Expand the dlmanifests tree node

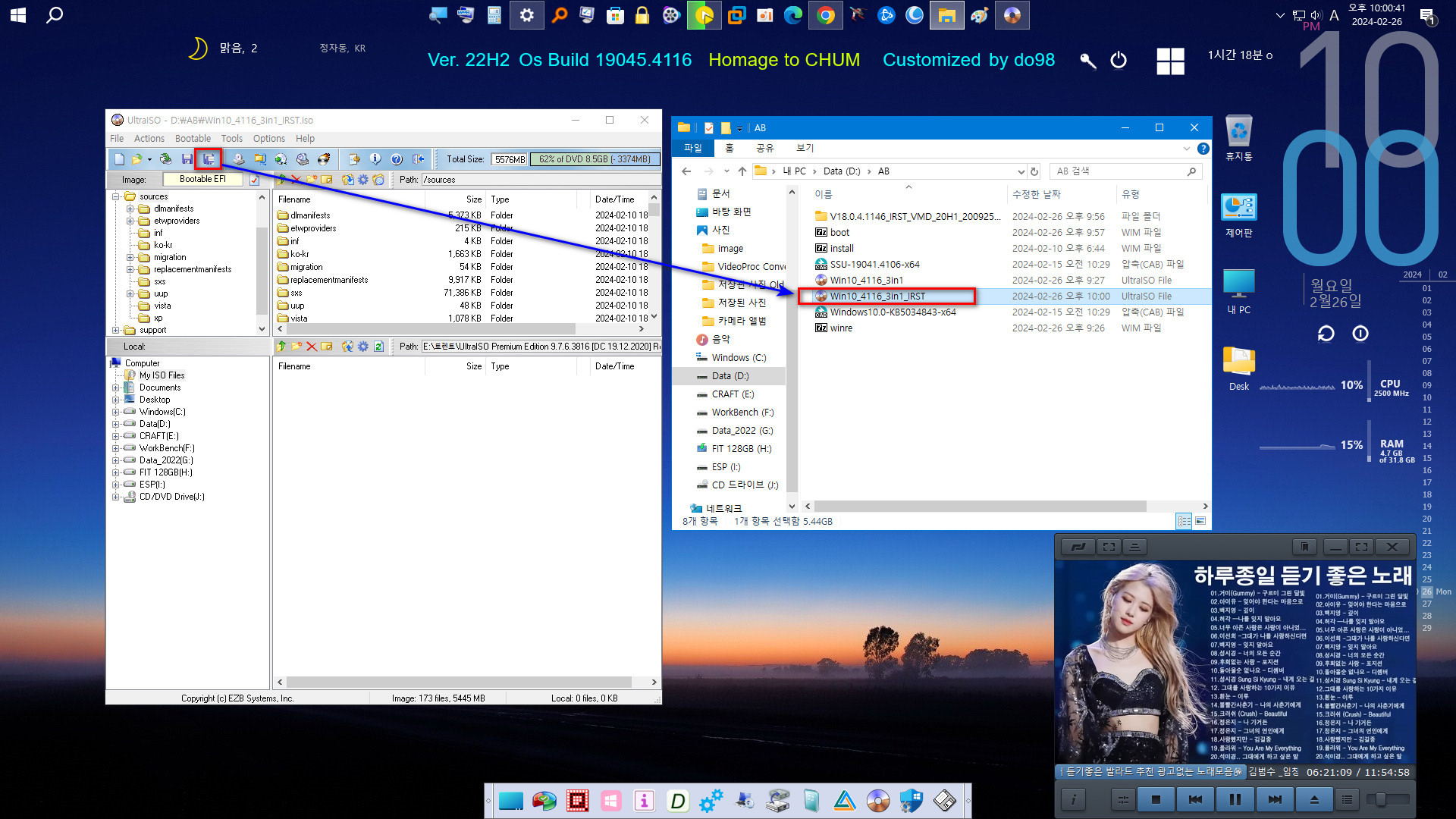pos(130,209)
